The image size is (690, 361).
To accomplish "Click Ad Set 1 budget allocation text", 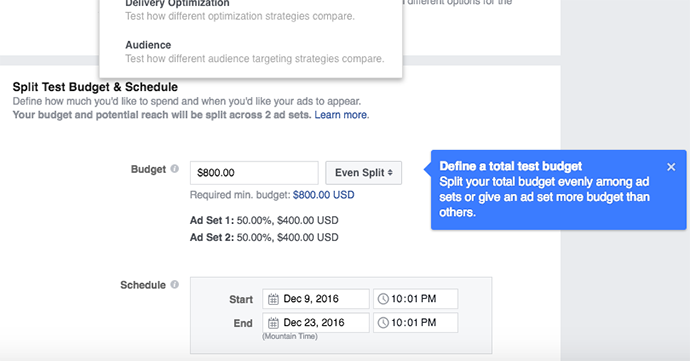I will (x=264, y=220).
